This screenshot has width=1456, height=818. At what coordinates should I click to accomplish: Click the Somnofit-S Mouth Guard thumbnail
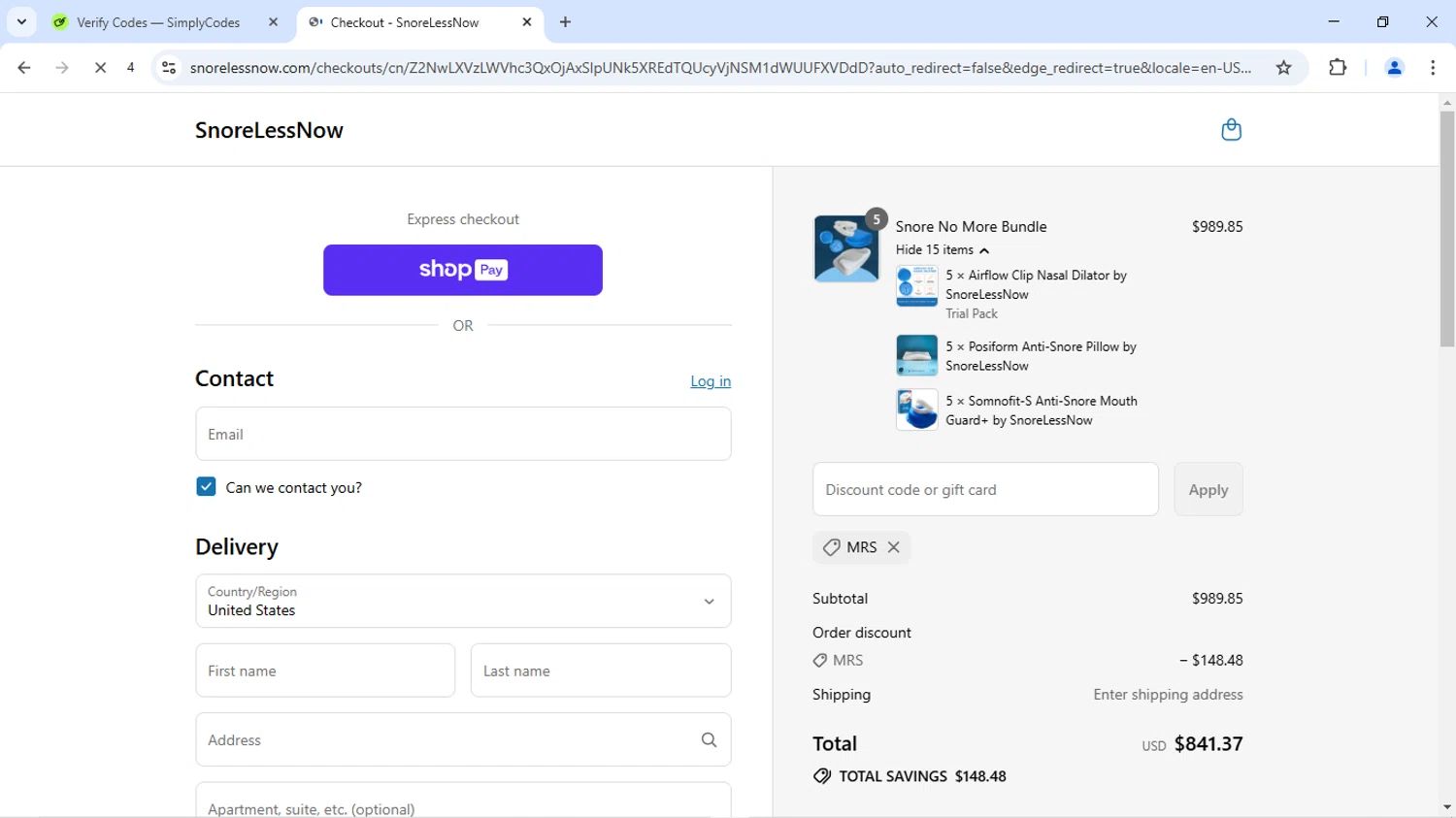[x=916, y=409]
